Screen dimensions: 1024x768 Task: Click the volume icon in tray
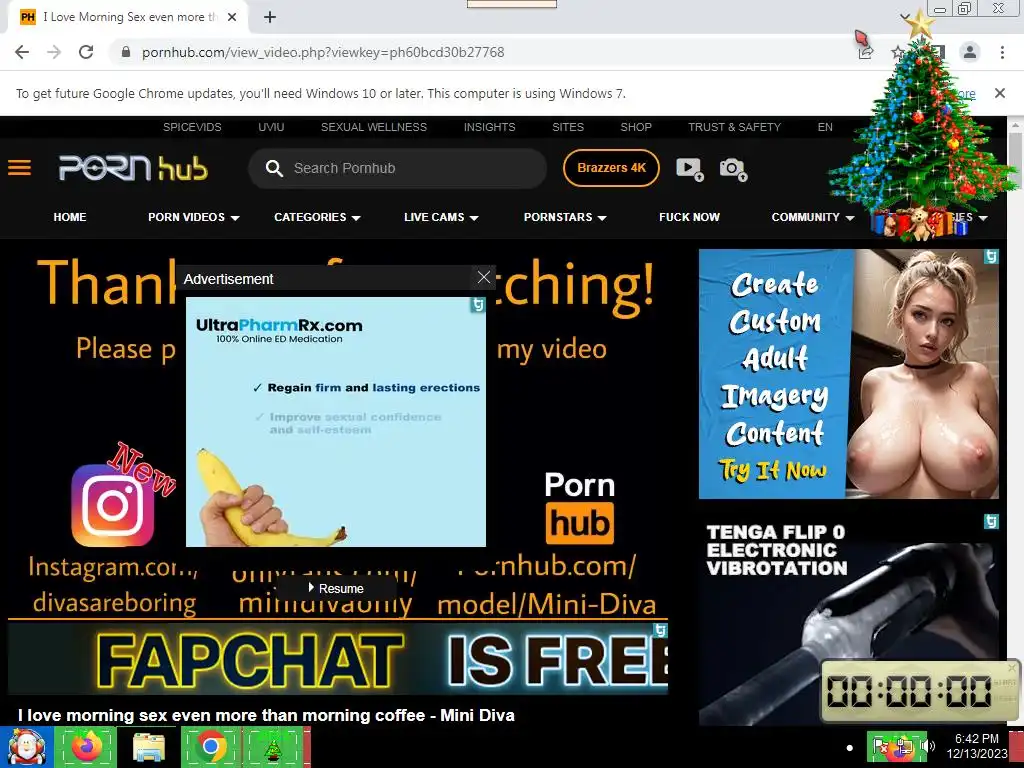coord(929,746)
